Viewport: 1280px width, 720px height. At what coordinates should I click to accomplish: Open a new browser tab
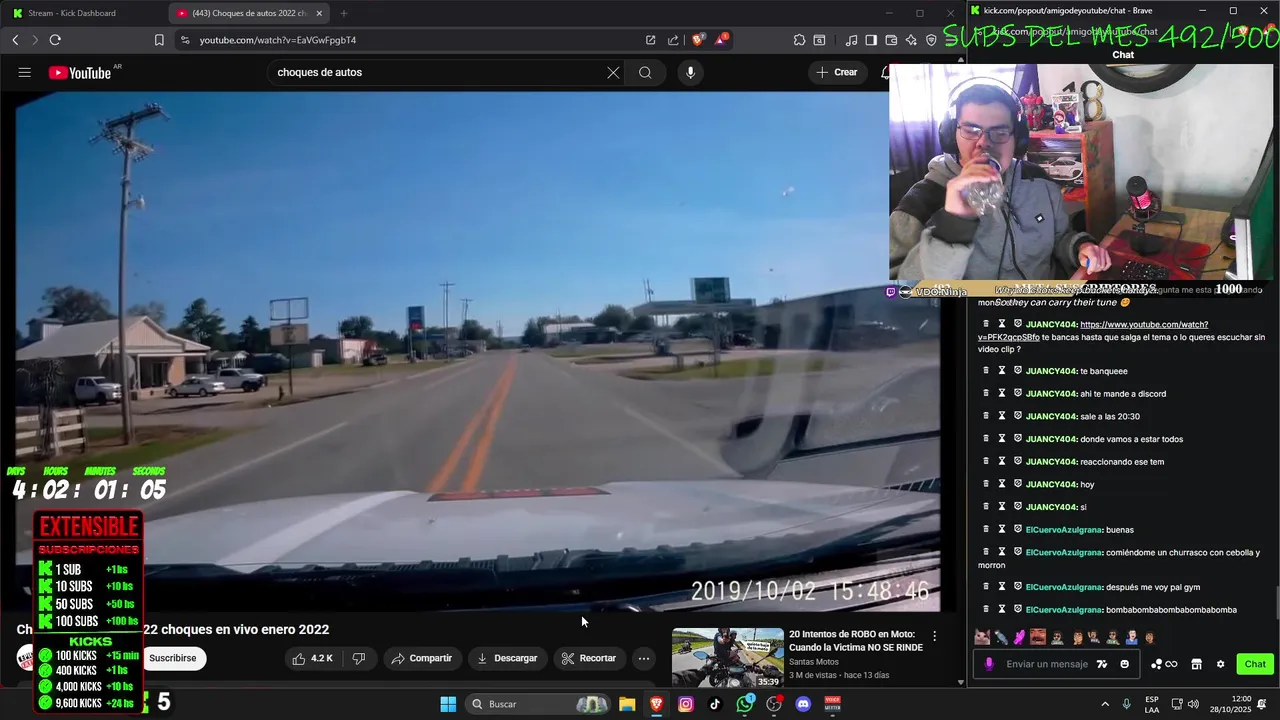343,13
